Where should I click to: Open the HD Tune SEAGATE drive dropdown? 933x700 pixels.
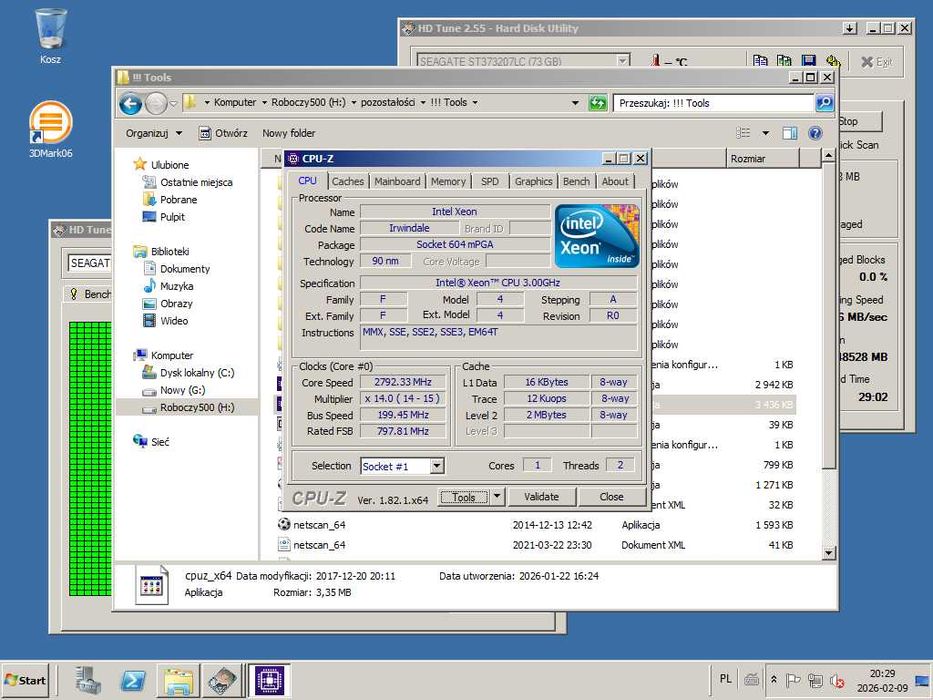tap(622, 61)
